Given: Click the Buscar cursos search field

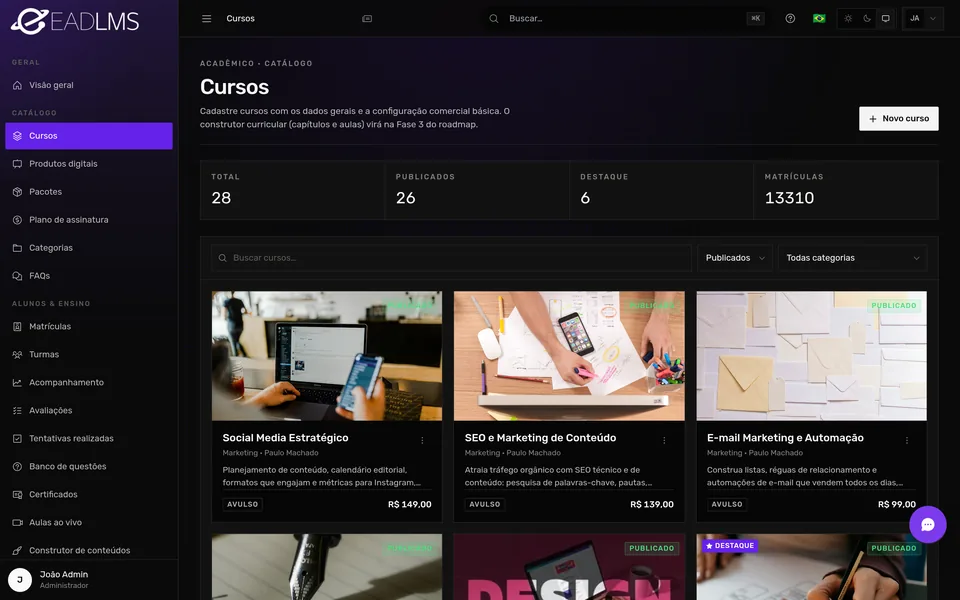Looking at the screenshot, I should [451, 258].
